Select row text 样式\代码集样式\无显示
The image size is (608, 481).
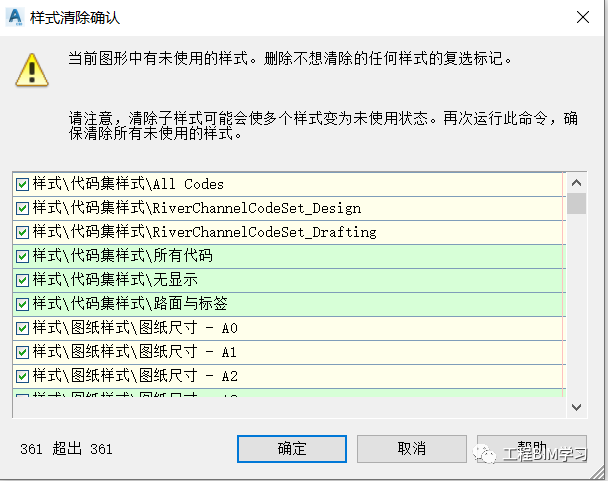[x=115, y=280]
